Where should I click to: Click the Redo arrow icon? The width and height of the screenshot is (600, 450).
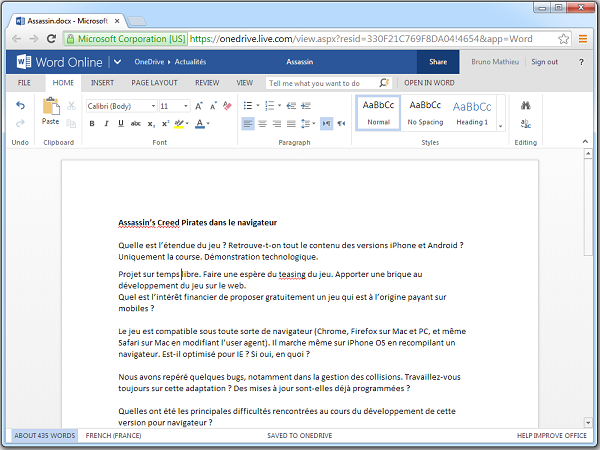point(20,123)
